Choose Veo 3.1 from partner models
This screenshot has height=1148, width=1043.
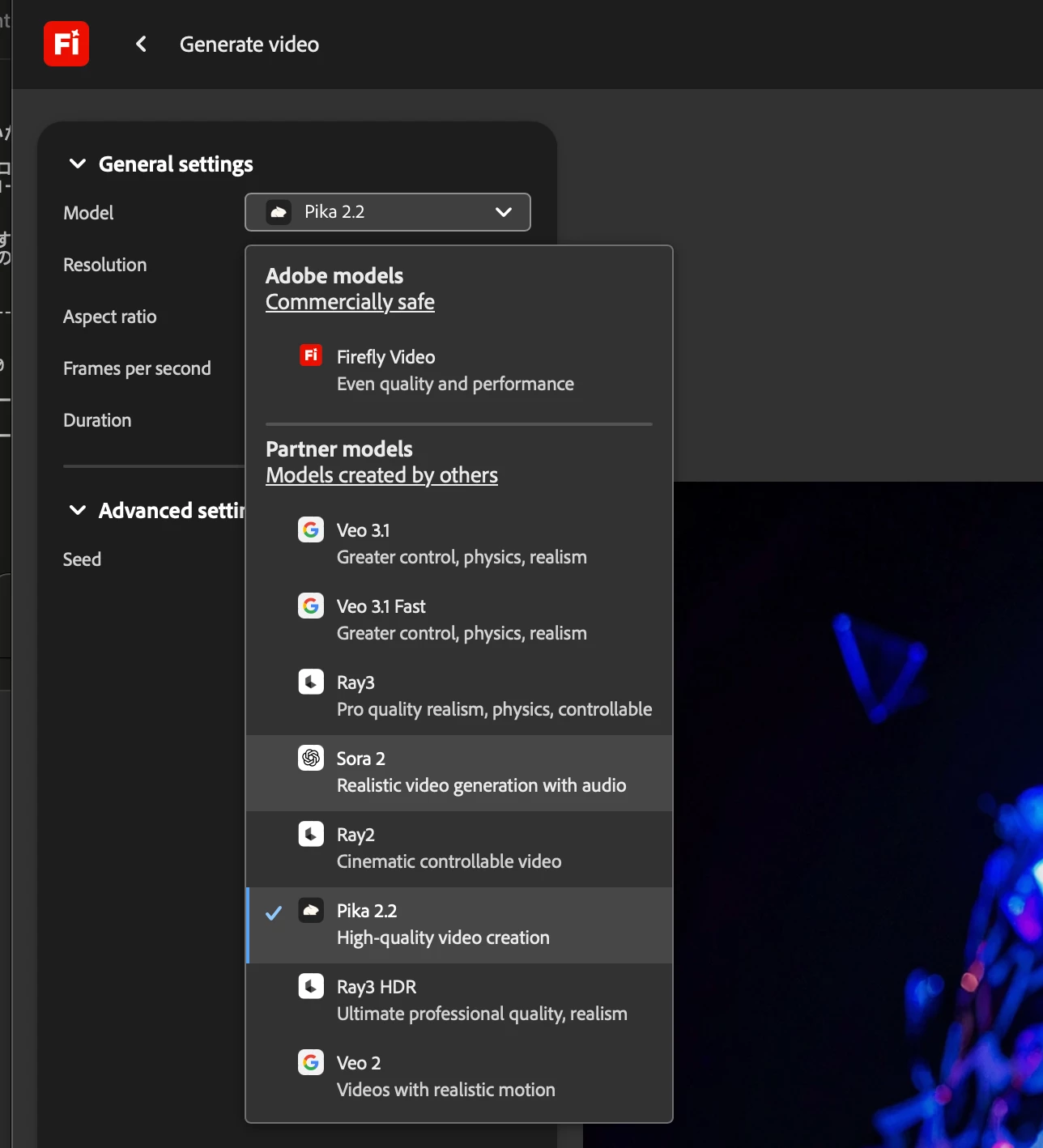click(x=459, y=543)
